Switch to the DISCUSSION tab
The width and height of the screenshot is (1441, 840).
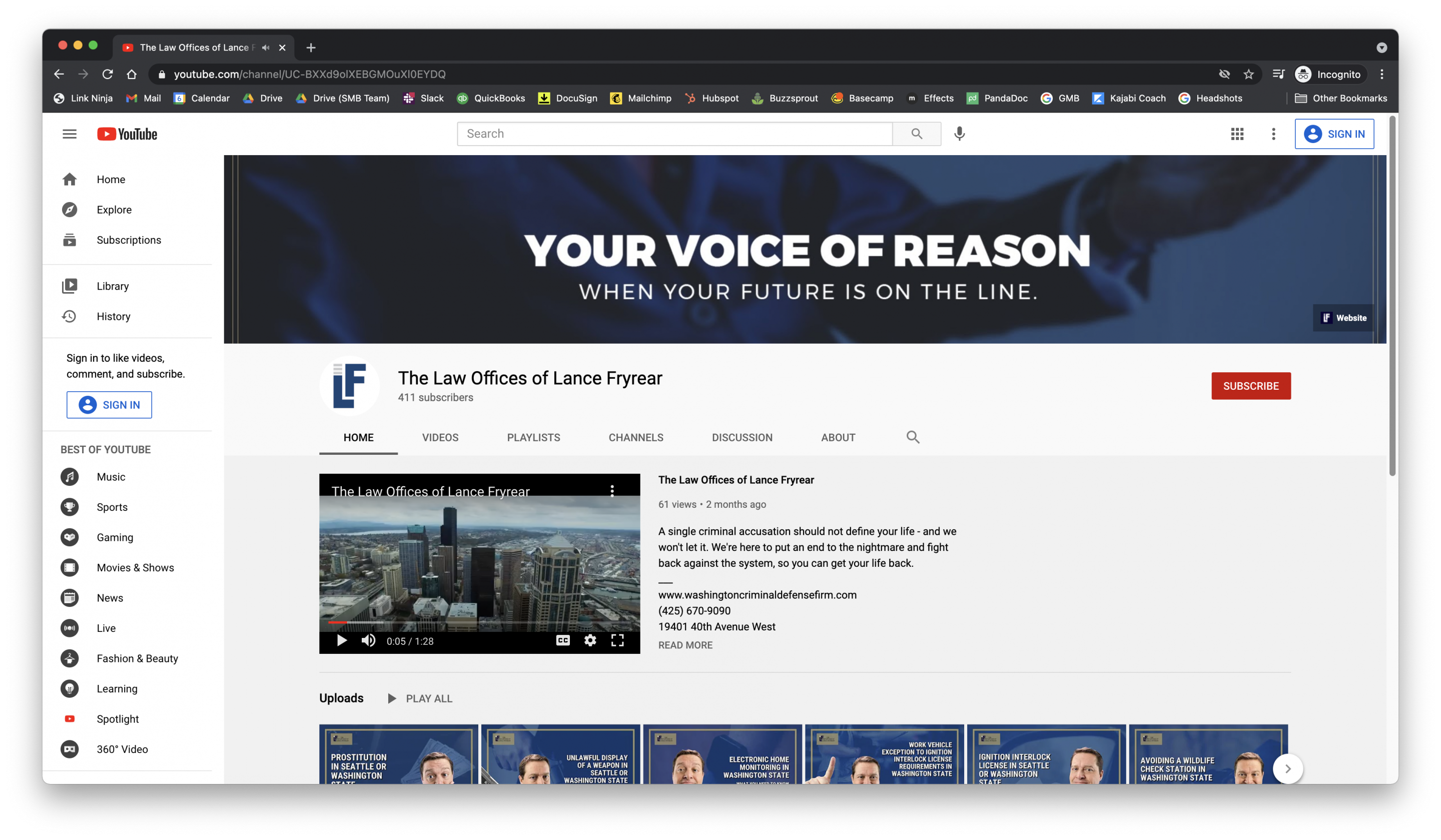tap(742, 437)
